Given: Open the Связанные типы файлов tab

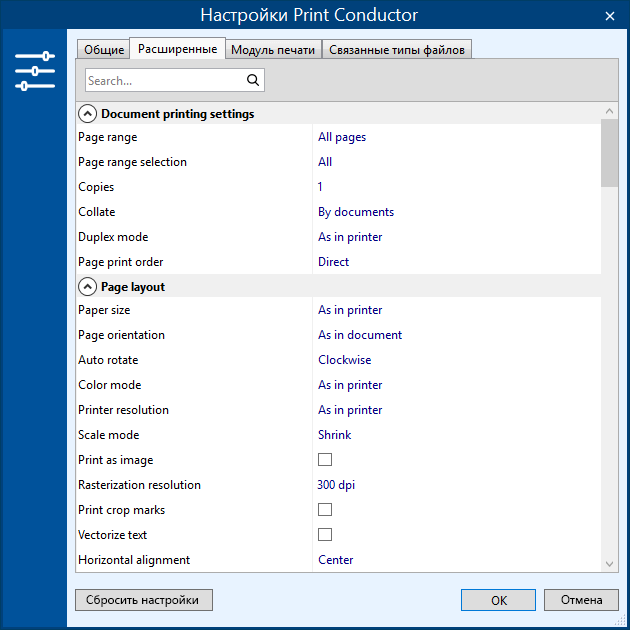Looking at the screenshot, I should click(397, 50).
